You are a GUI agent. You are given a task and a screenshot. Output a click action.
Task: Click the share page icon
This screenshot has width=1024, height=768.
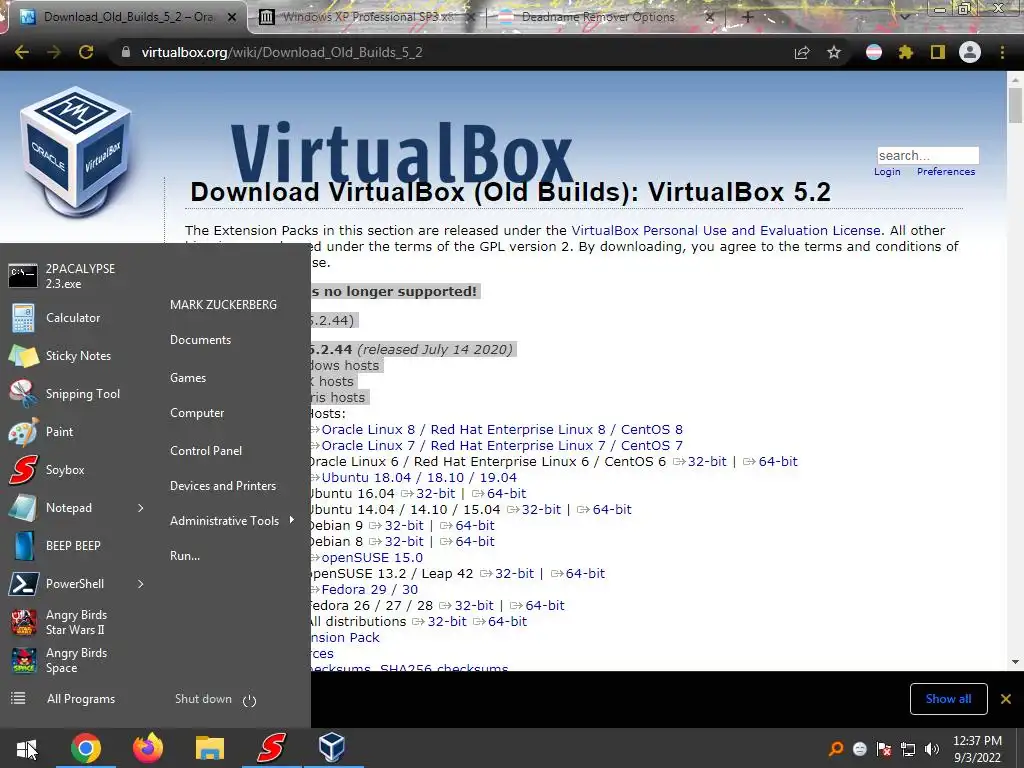point(802,52)
